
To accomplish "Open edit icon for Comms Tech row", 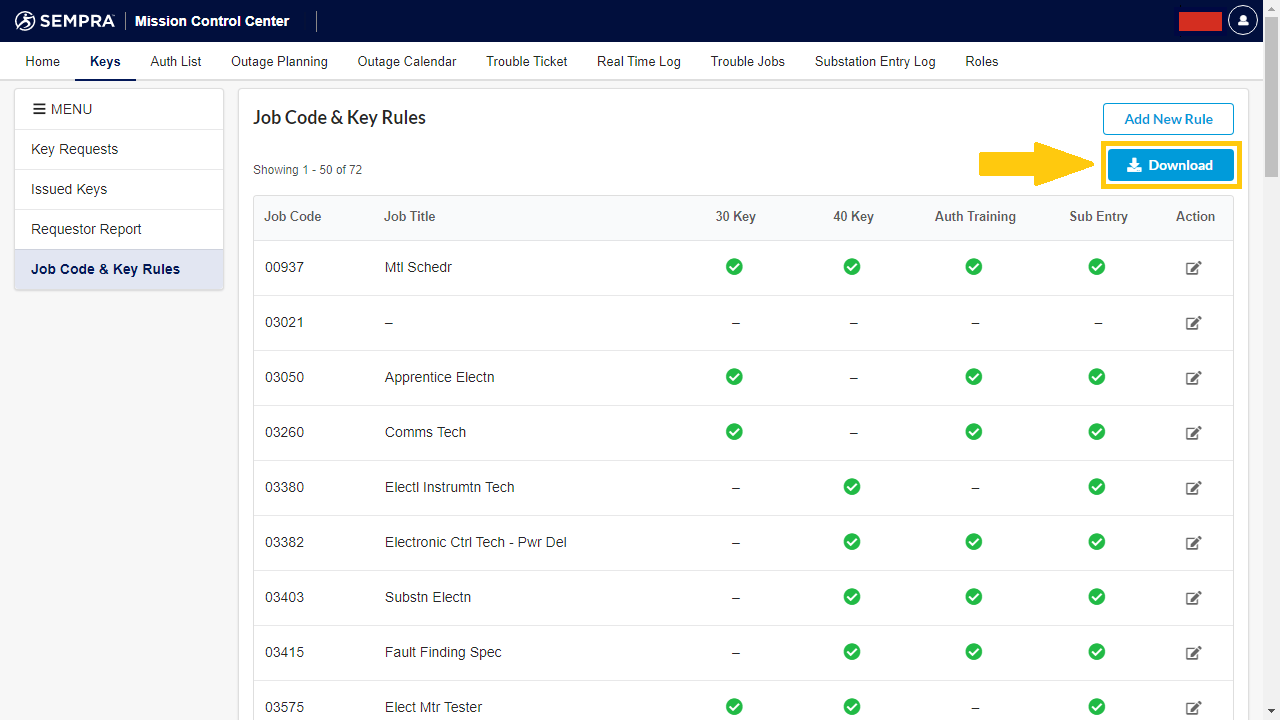I will click(1193, 433).
